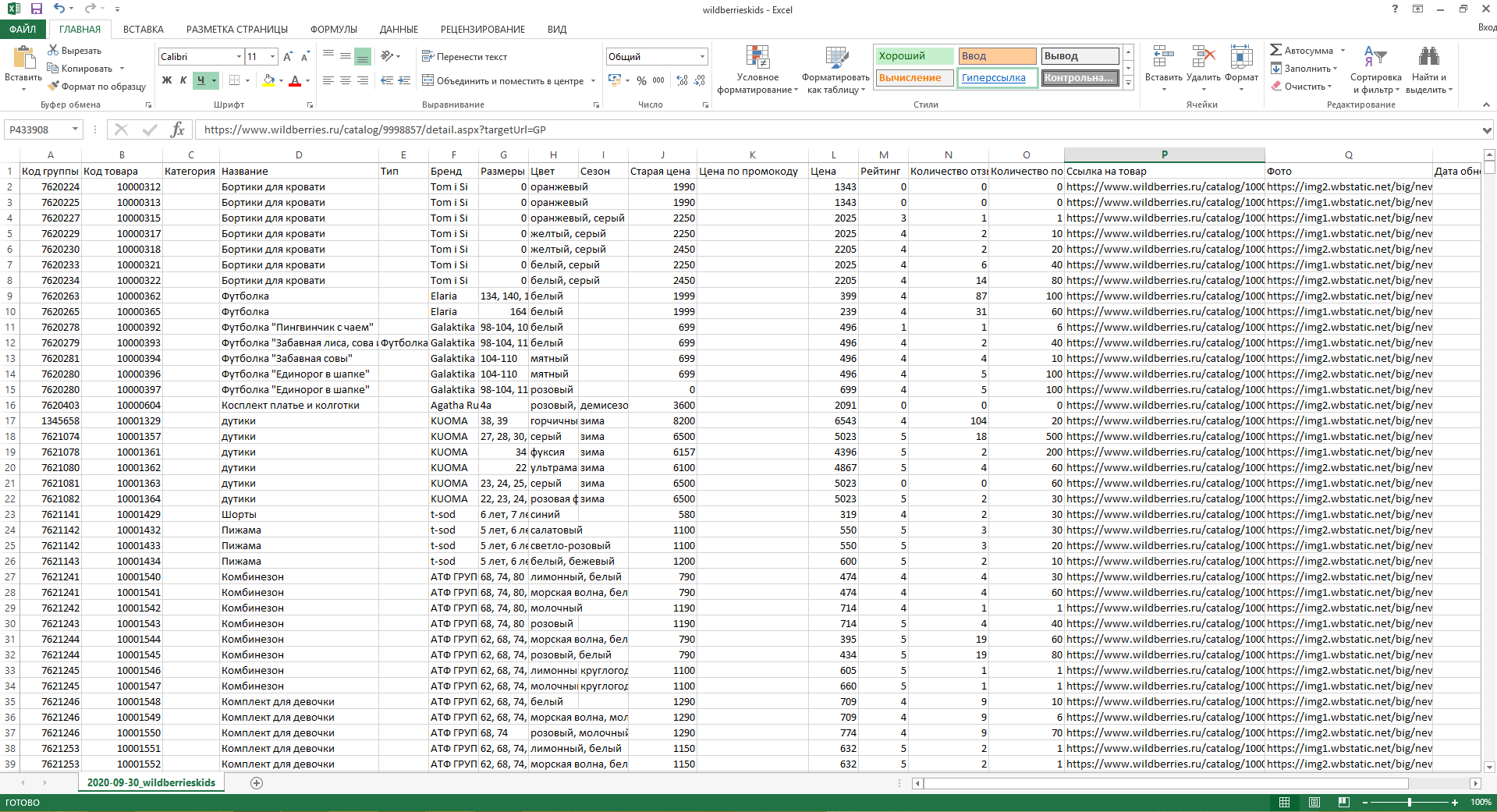1497x812 pixels.
Task: Click the insert function fx icon
Action: click(x=178, y=129)
